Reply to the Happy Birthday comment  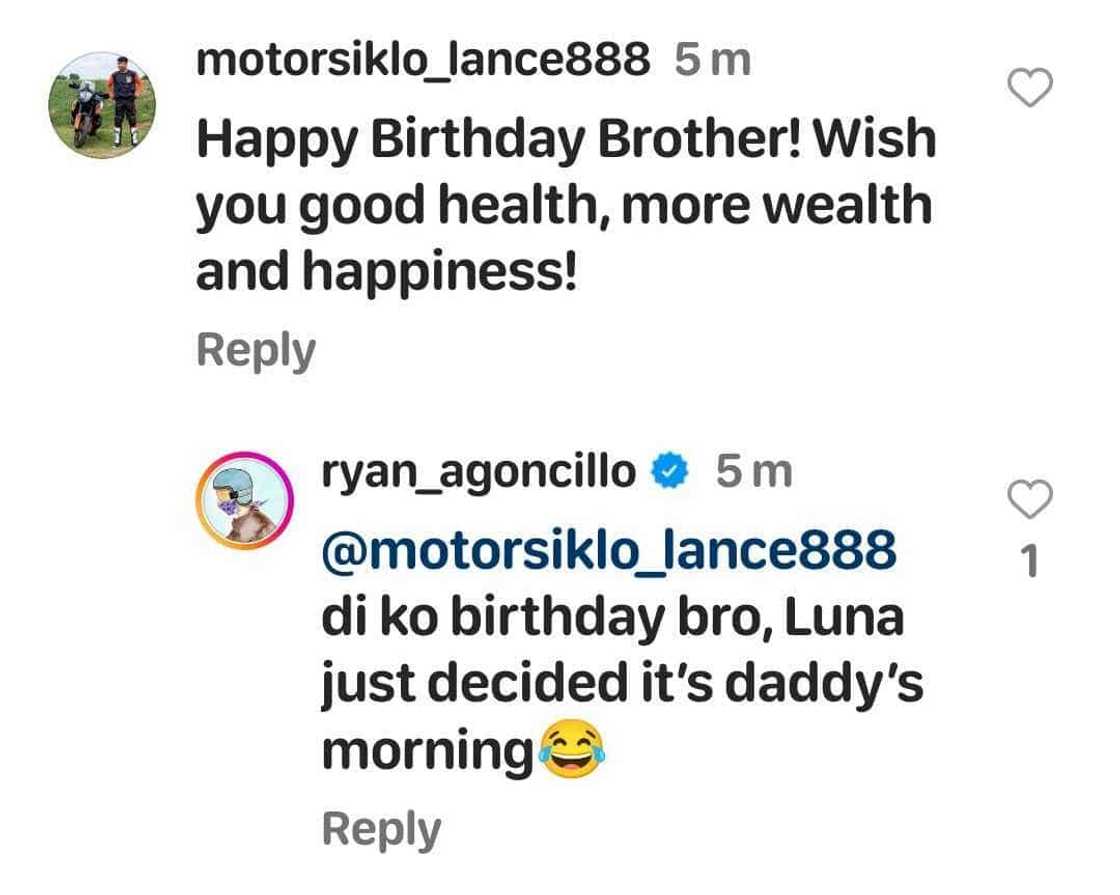pos(256,351)
